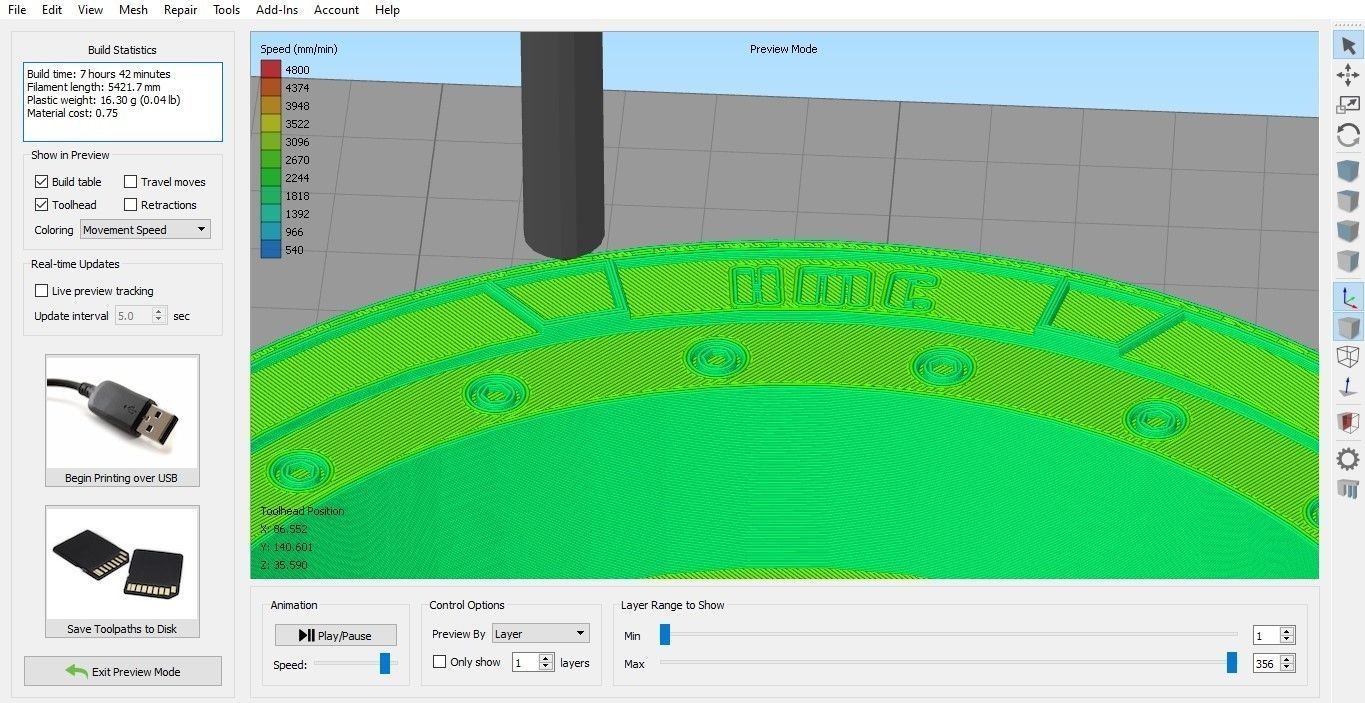This screenshot has width=1365, height=703.
Task: Click the Max layer range slider handle
Action: click(1232, 662)
